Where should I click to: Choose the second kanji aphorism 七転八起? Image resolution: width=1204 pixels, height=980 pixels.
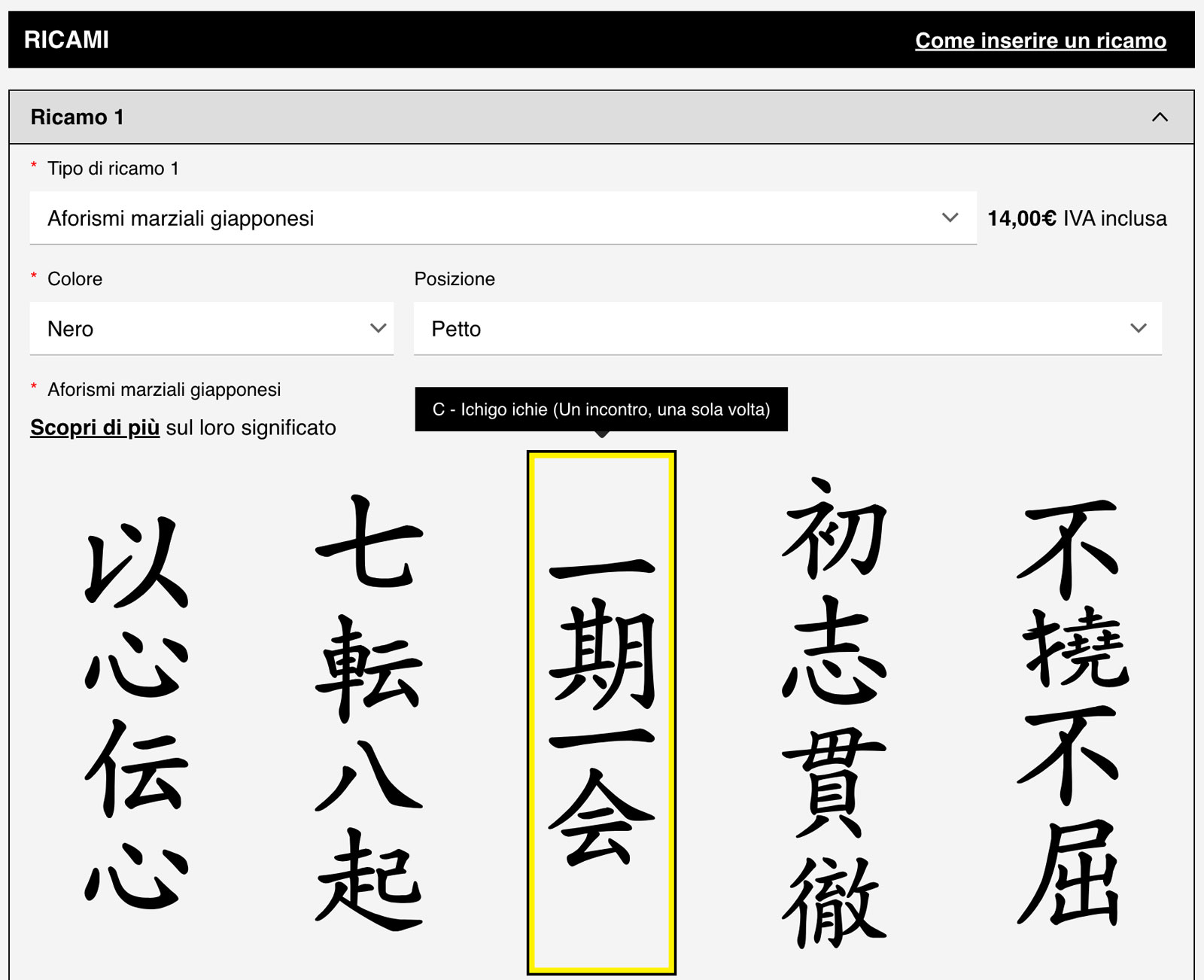(369, 711)
